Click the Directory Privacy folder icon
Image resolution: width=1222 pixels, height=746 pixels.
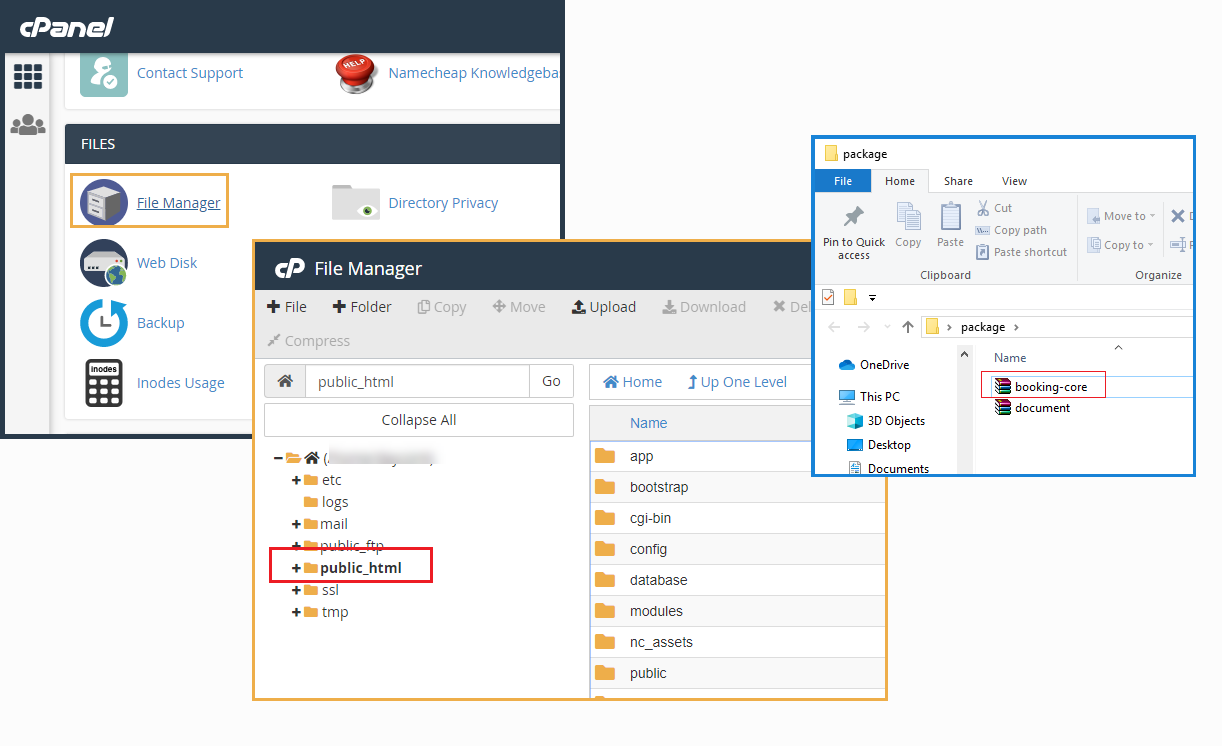coord(356,203)
